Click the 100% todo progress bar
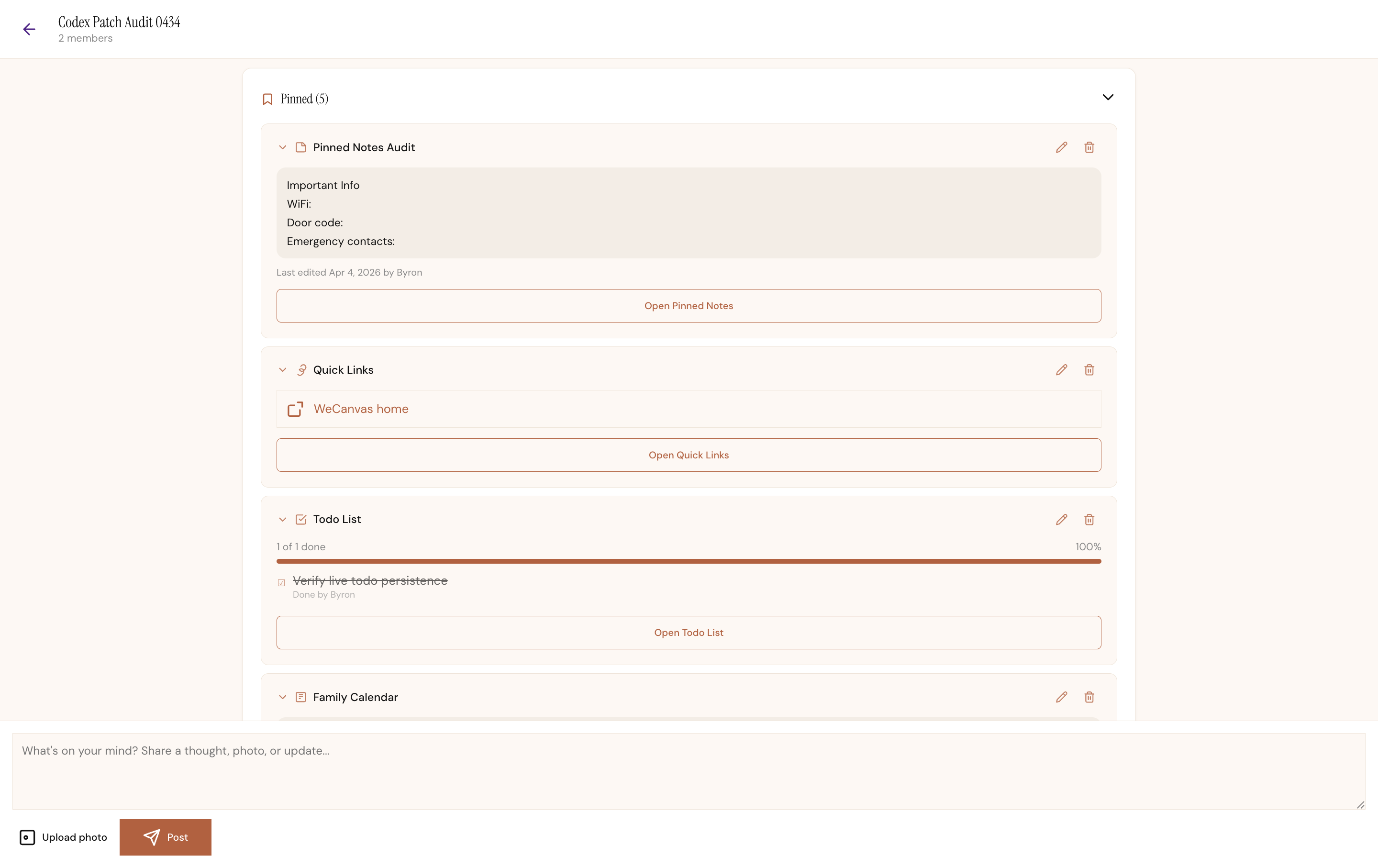The width and height of the screenshot is (1378, 868). [689, 561]
